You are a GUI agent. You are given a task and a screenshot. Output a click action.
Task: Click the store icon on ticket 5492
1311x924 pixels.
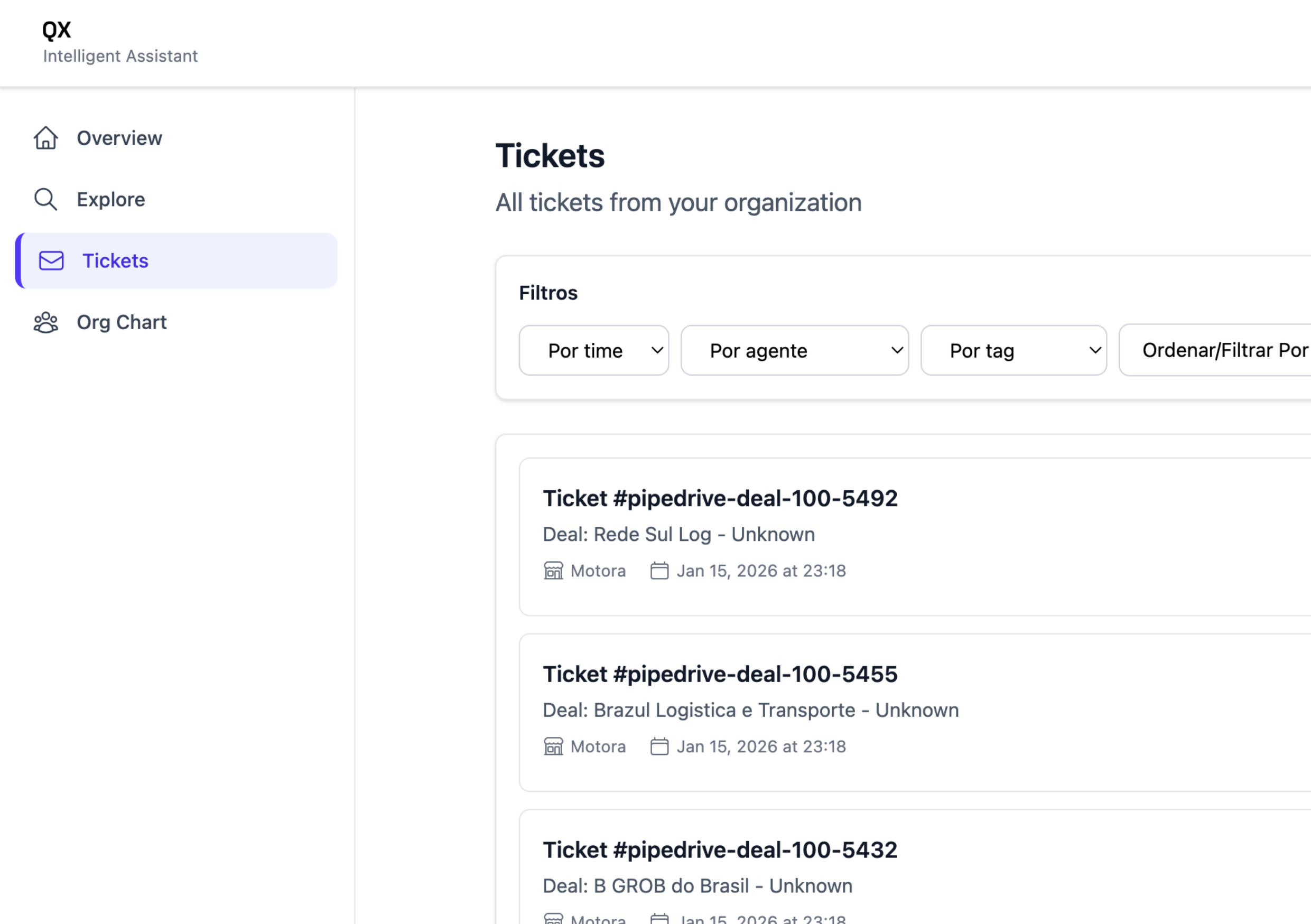click(553, 571)
